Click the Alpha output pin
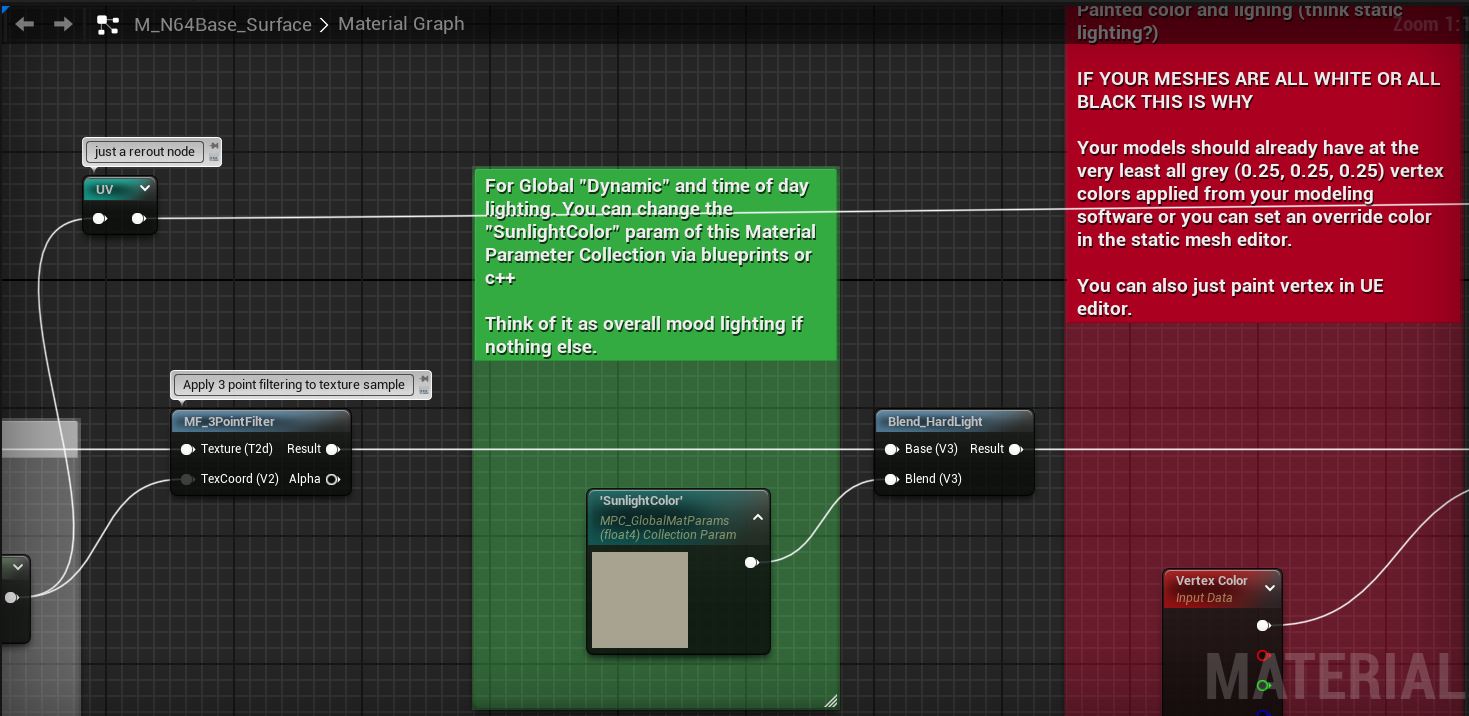Image resolution: width=1469 pixels, height=716 pixels. 333,479
